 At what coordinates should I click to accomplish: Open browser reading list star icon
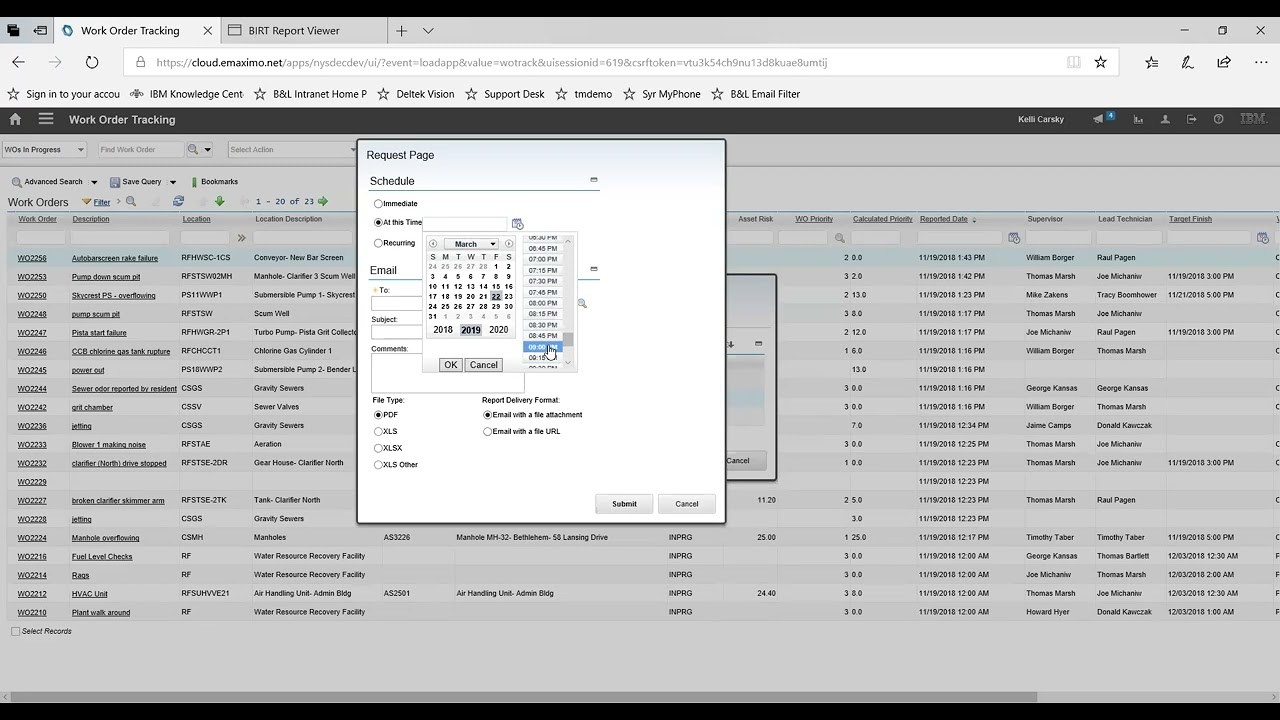click(1152, 62)
